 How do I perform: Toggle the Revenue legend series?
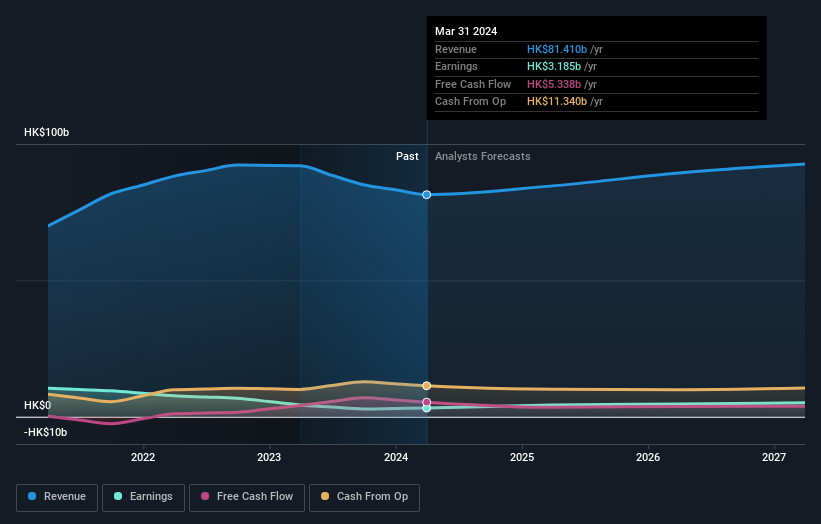tap(57, 497)
